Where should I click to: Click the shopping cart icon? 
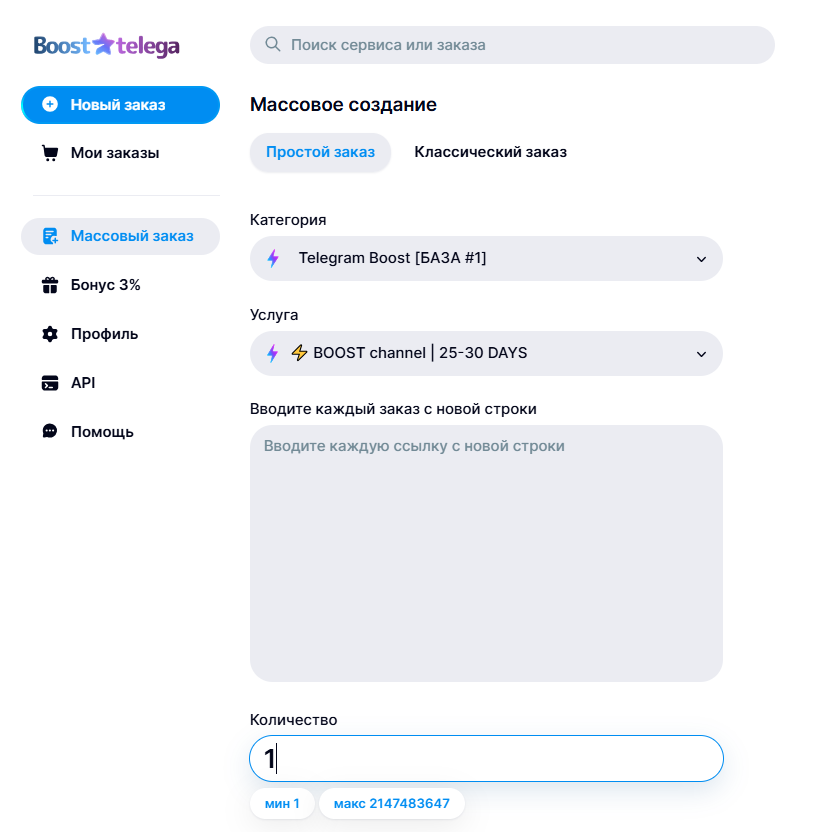[50, 153]
